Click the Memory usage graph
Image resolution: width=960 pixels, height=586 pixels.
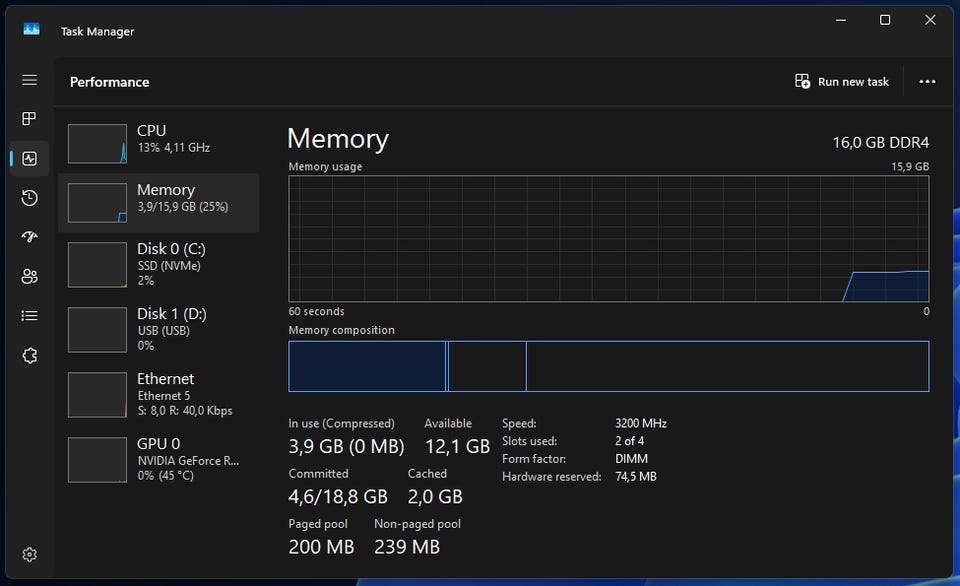coord(609,239)
